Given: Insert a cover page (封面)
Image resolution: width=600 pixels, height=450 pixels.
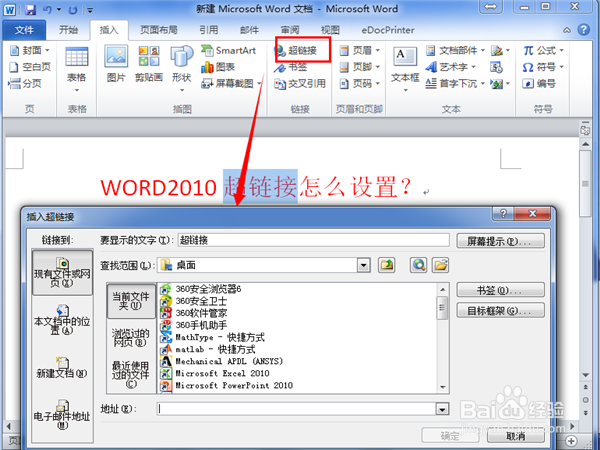Looking at the screenshot, I should tap(30, 50).
